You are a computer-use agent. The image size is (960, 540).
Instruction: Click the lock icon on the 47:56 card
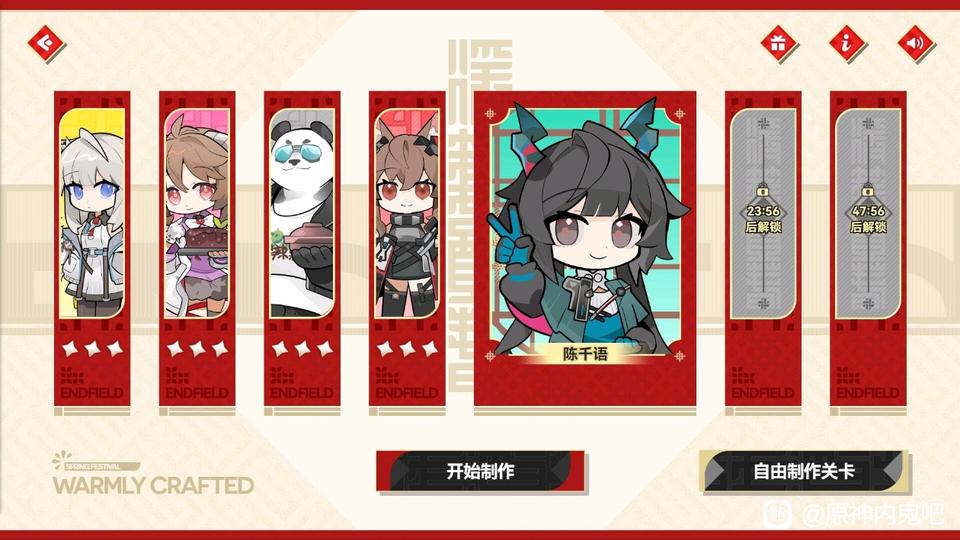(x=868, y=191)
